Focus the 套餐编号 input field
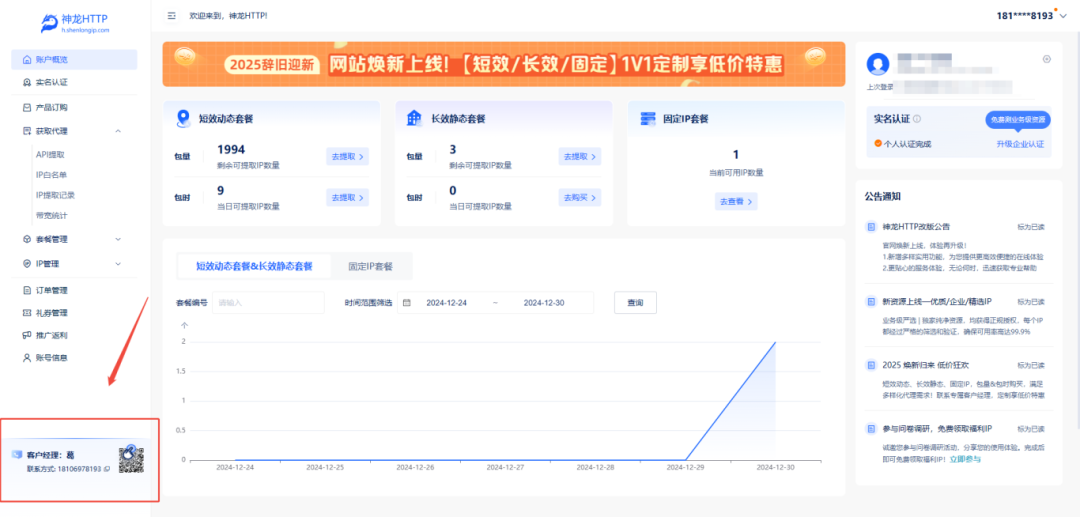The width and height of the screenshot is (1080, 517). (x=268, y=302)
